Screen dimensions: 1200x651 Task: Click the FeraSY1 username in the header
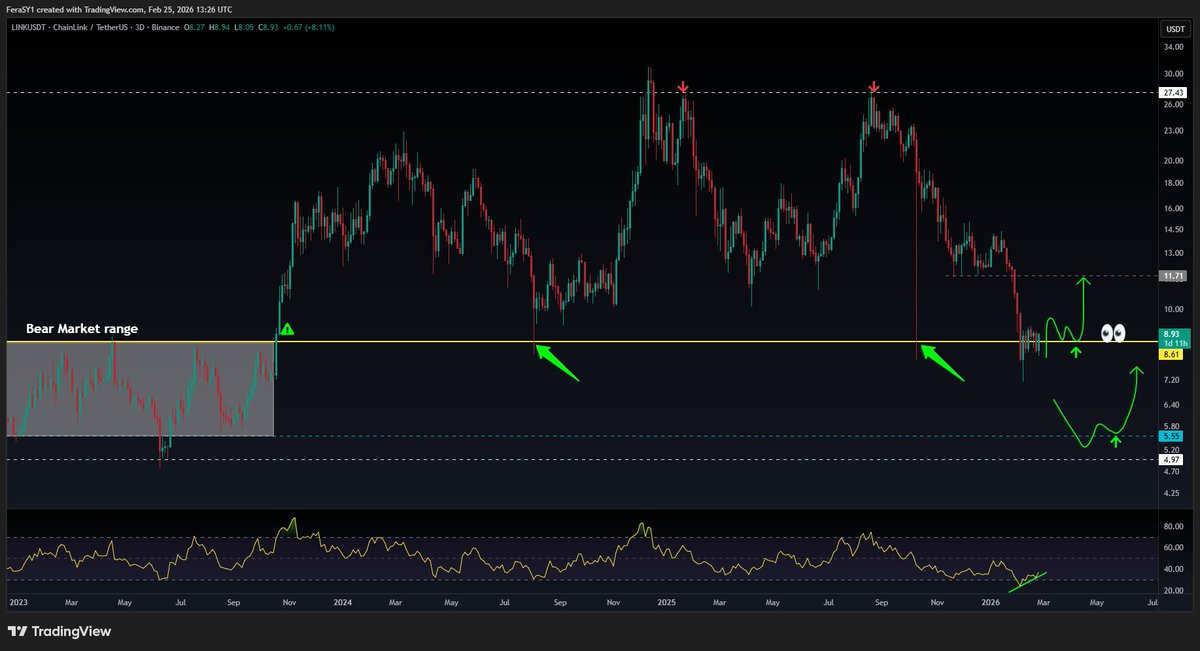click(18, 9)
